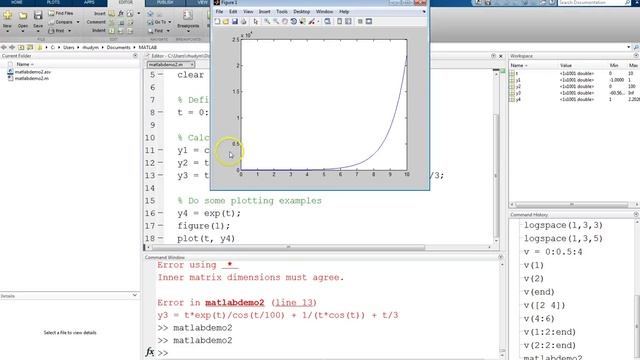Select the Pan hand tool in figure toolbar

pos(285,21)
